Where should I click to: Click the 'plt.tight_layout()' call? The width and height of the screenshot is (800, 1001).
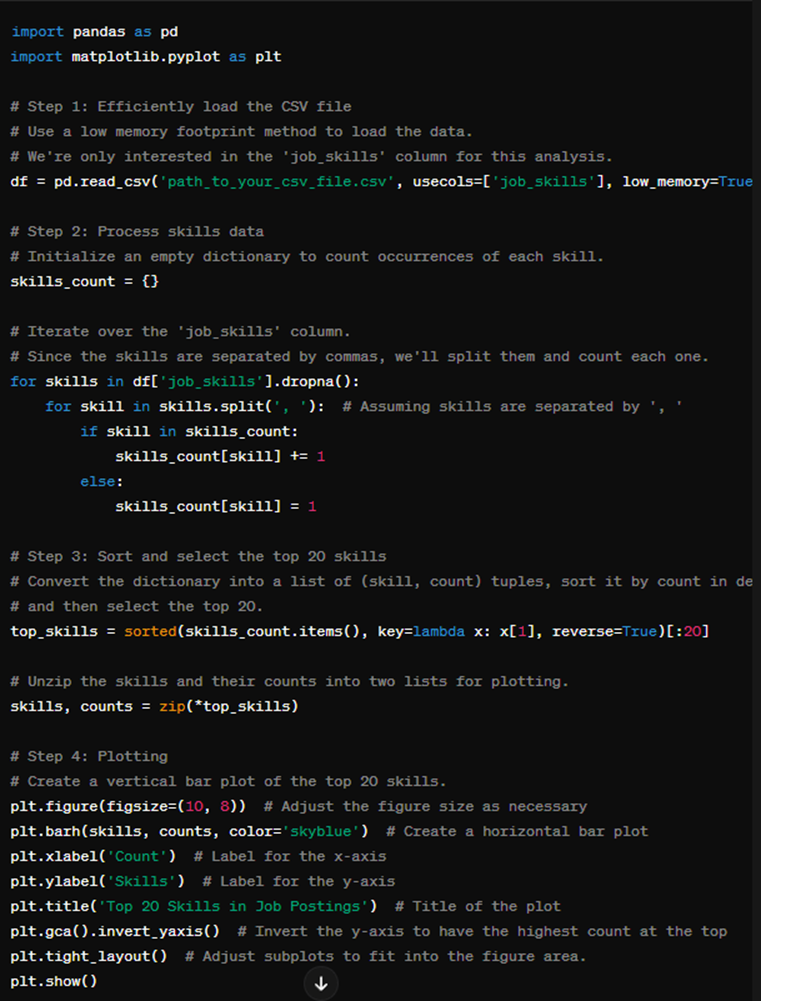pos(89,957)
